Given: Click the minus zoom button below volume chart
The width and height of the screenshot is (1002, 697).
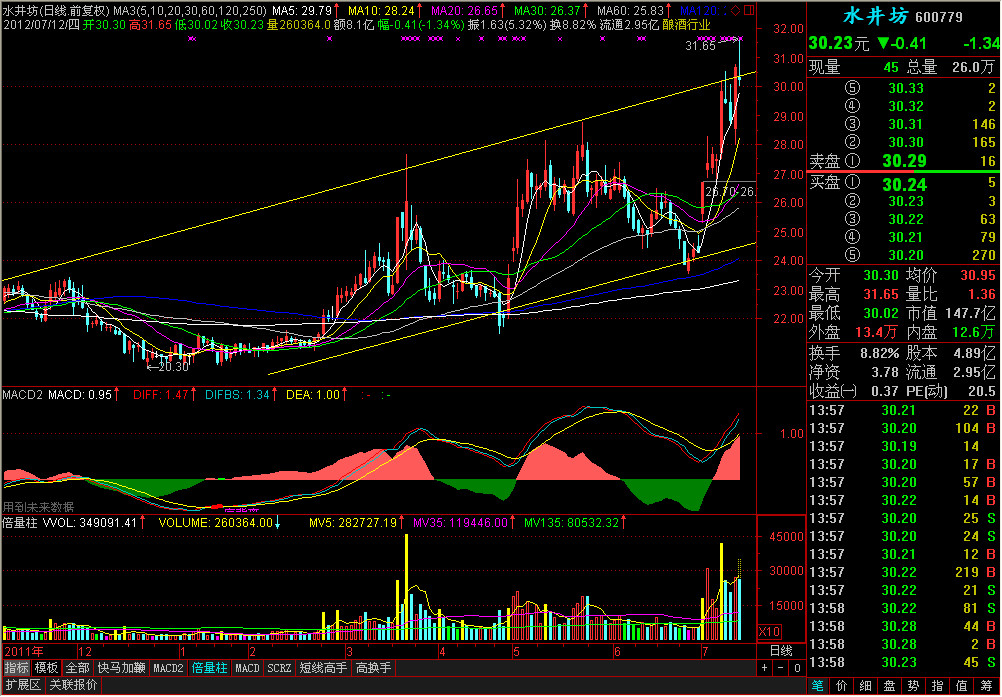Looking at the screenshot, I should coord(781,668).
